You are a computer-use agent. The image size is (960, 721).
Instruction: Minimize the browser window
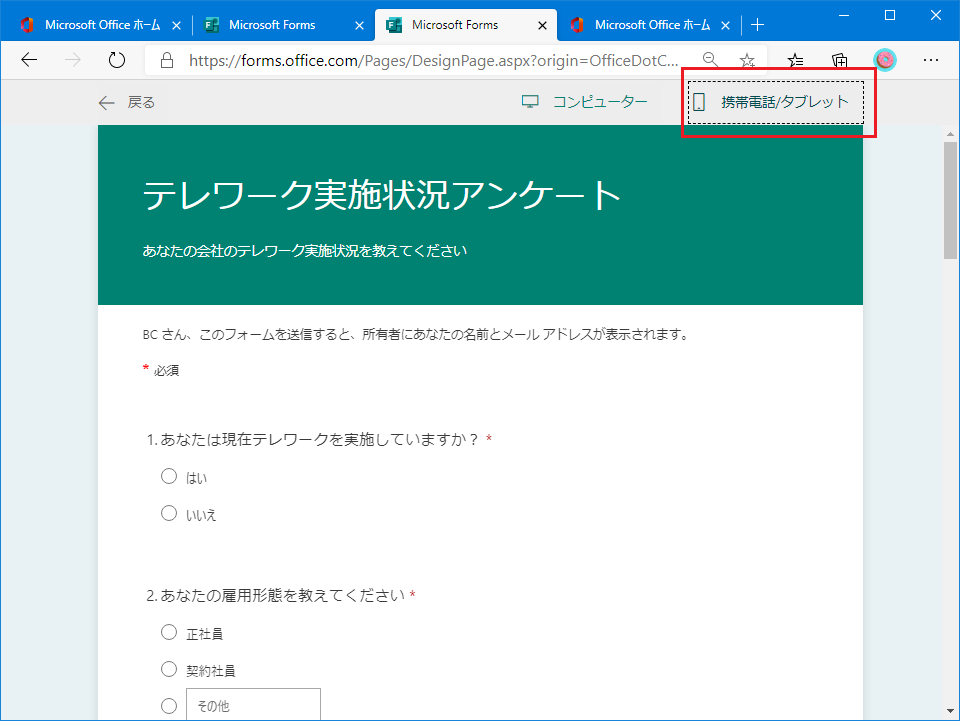844,15
